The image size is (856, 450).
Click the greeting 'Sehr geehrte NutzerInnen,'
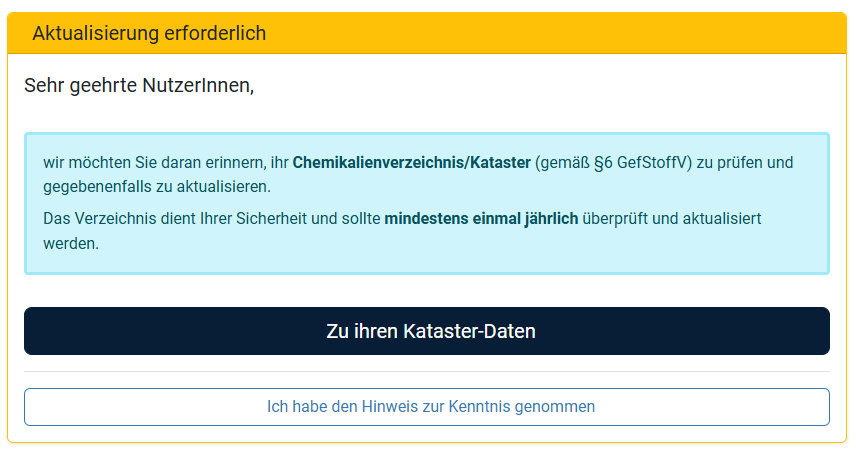click(x=139, y=86)
